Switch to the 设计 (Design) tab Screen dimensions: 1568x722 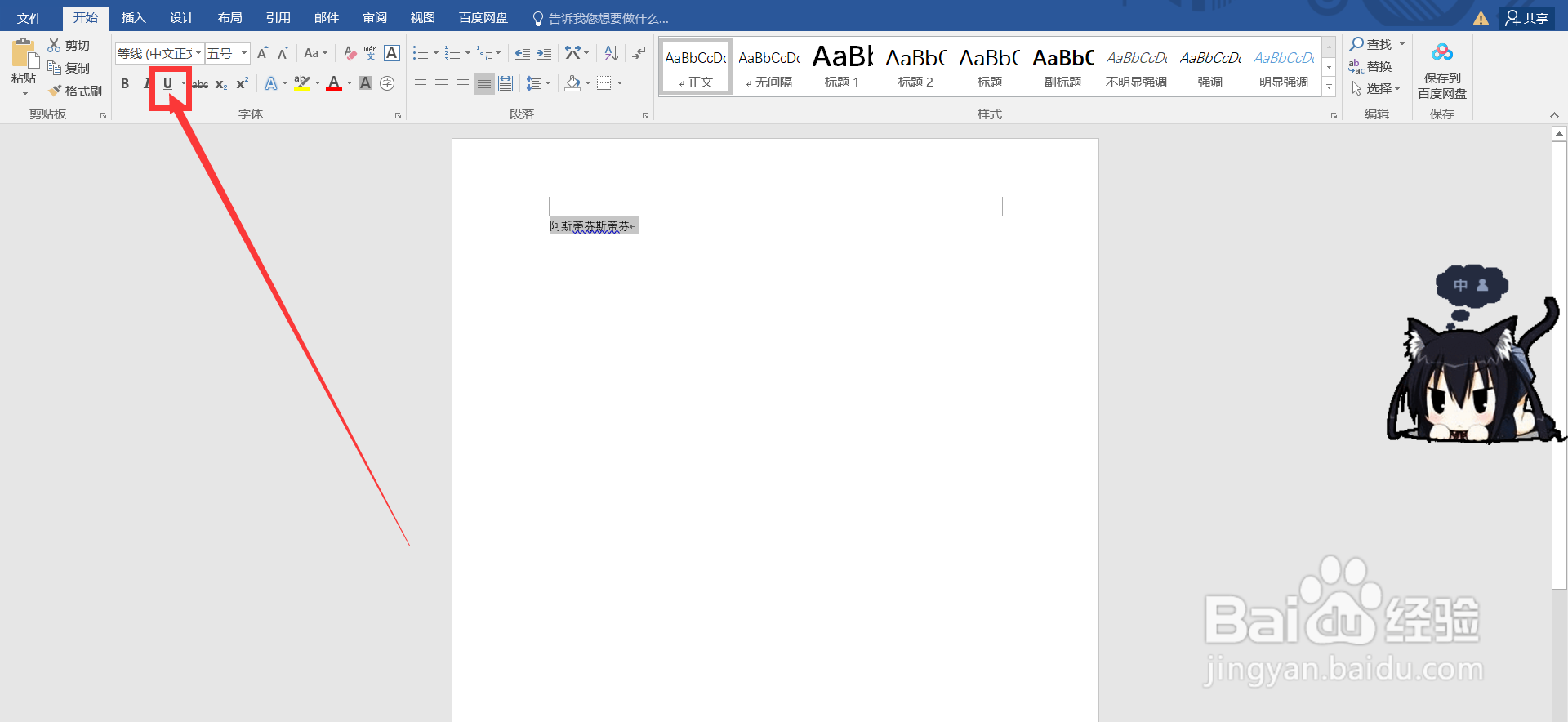pyautogui.click(x=181, y=18)
